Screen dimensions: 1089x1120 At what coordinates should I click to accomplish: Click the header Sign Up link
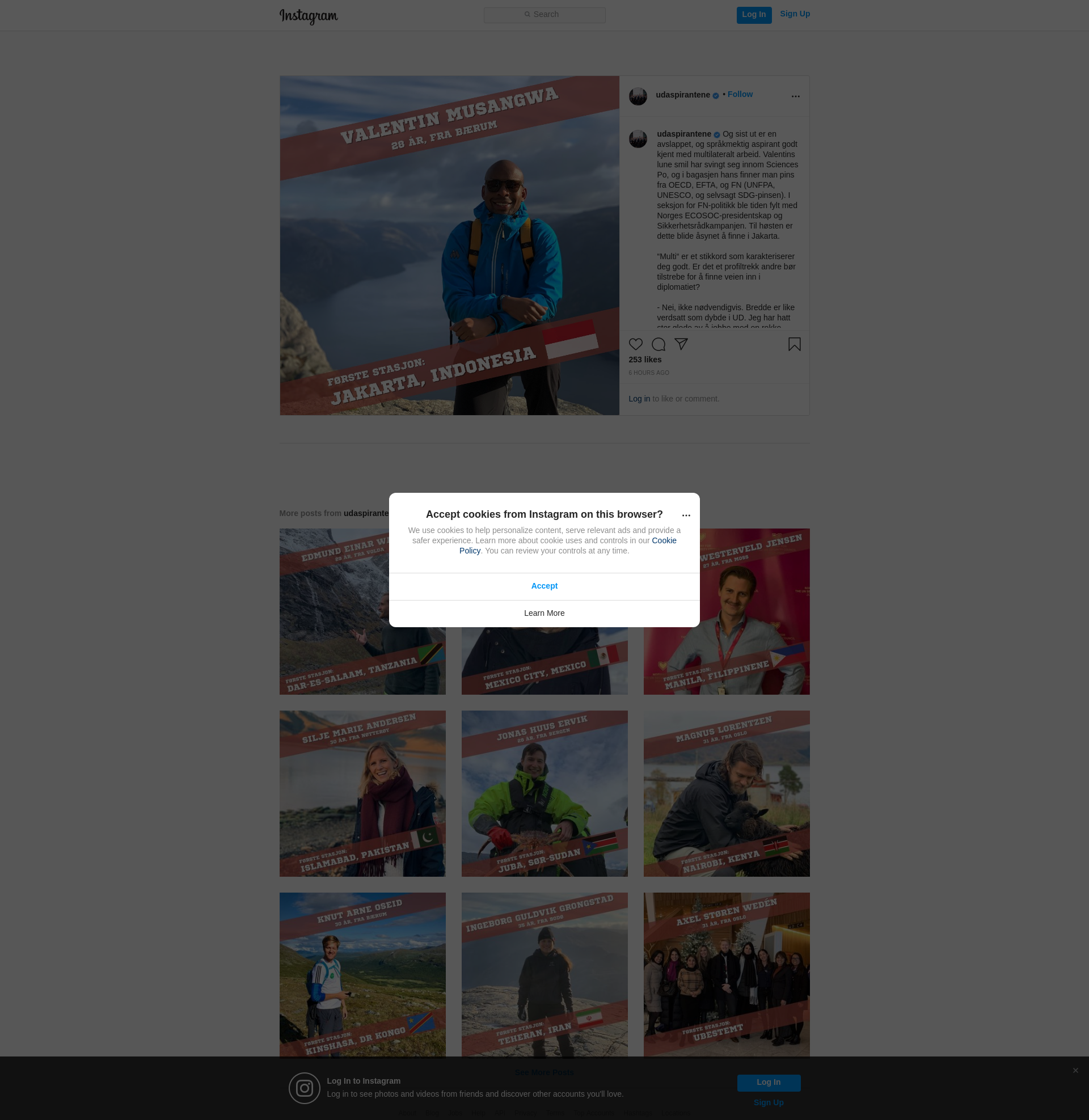point(795,14)
